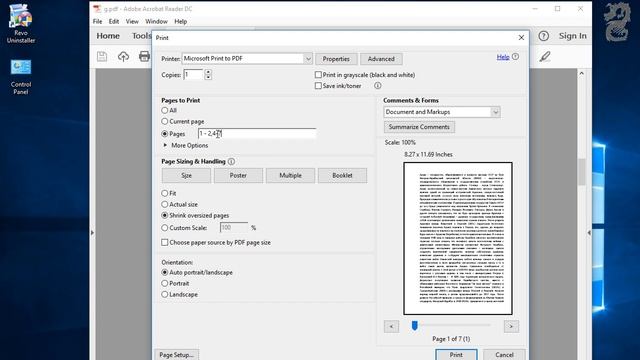Click the Advanced button
Image resolution: width=640 pixels, height=360 pixels.
381,59
